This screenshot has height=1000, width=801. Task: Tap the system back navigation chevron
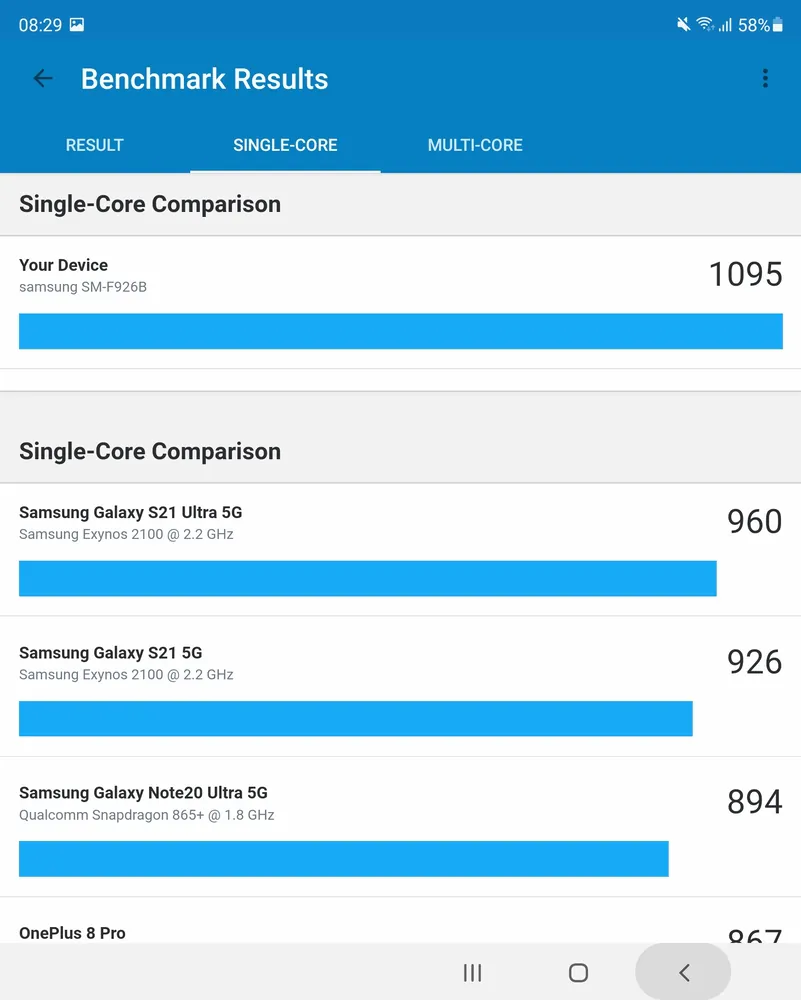click(684, 973)
